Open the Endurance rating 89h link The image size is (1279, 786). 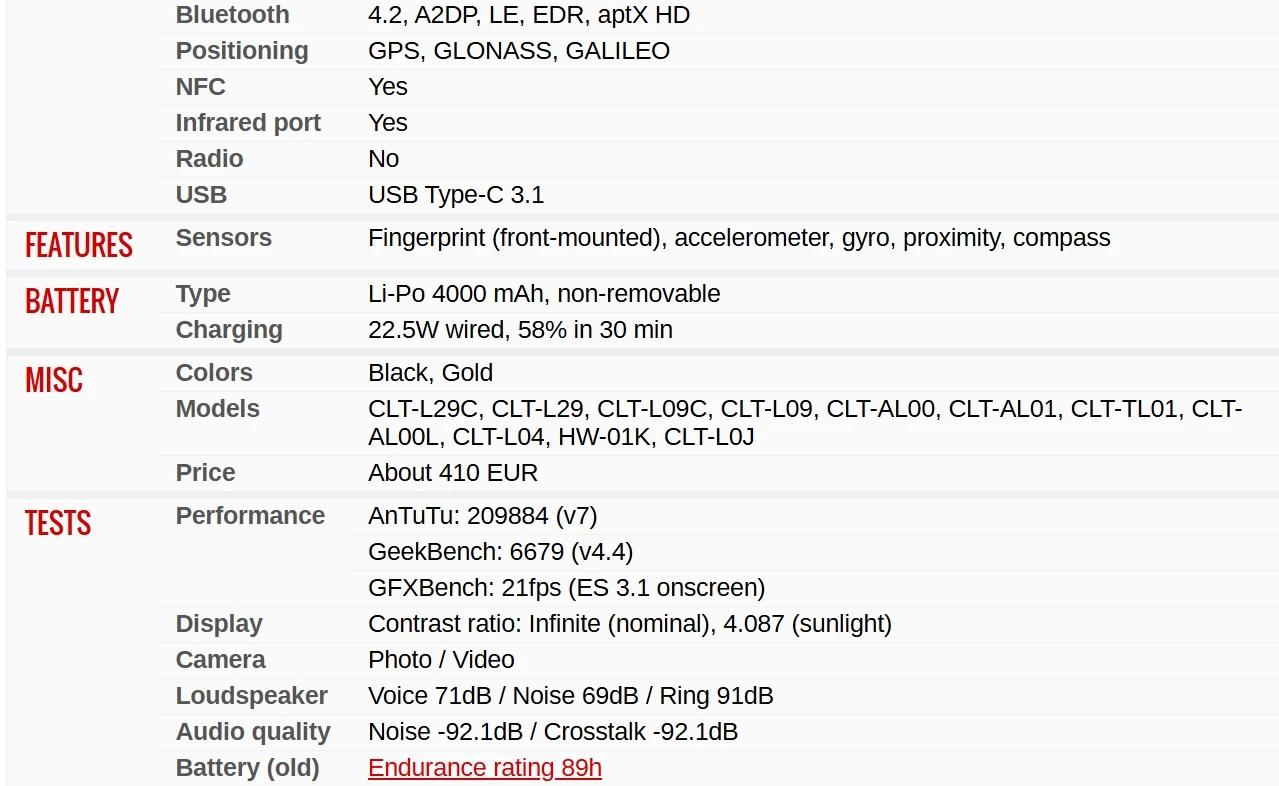[x=485, y=768]
